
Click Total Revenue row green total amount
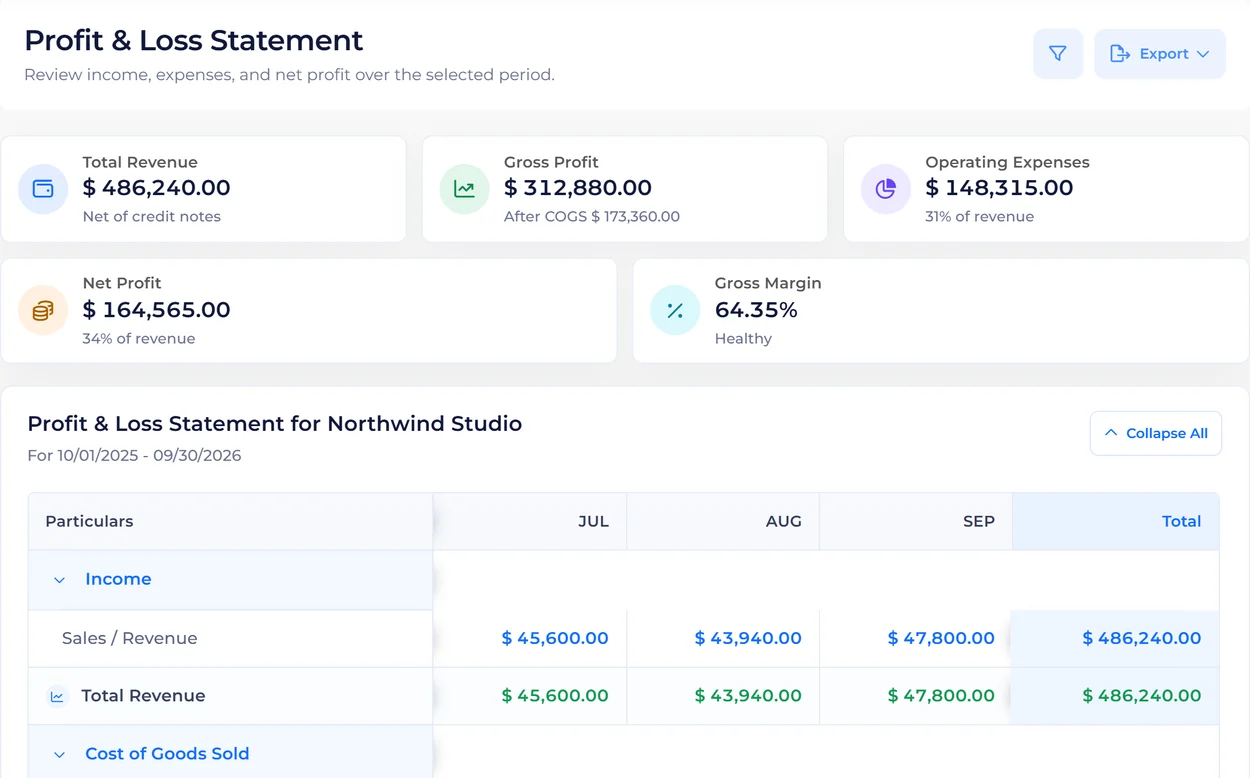(x=1142, y=696)
